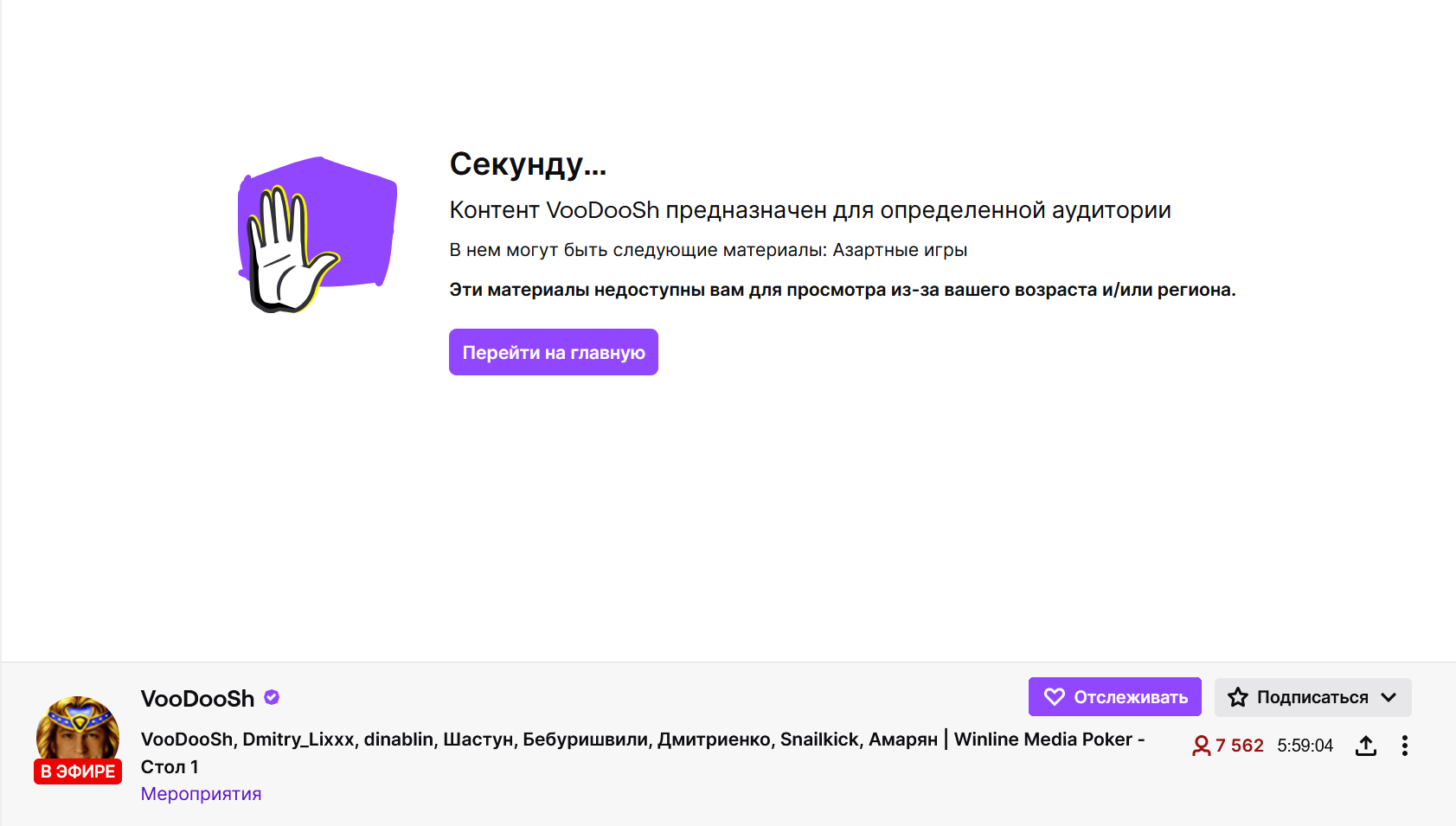Click the stream uptime 5:59:04
The height and width of the screenshot is (826, 1456).
coord(1305,746)
